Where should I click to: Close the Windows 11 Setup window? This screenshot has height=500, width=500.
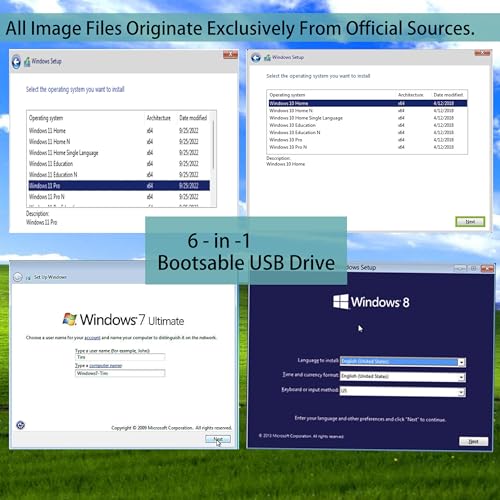tap(230, 54)
